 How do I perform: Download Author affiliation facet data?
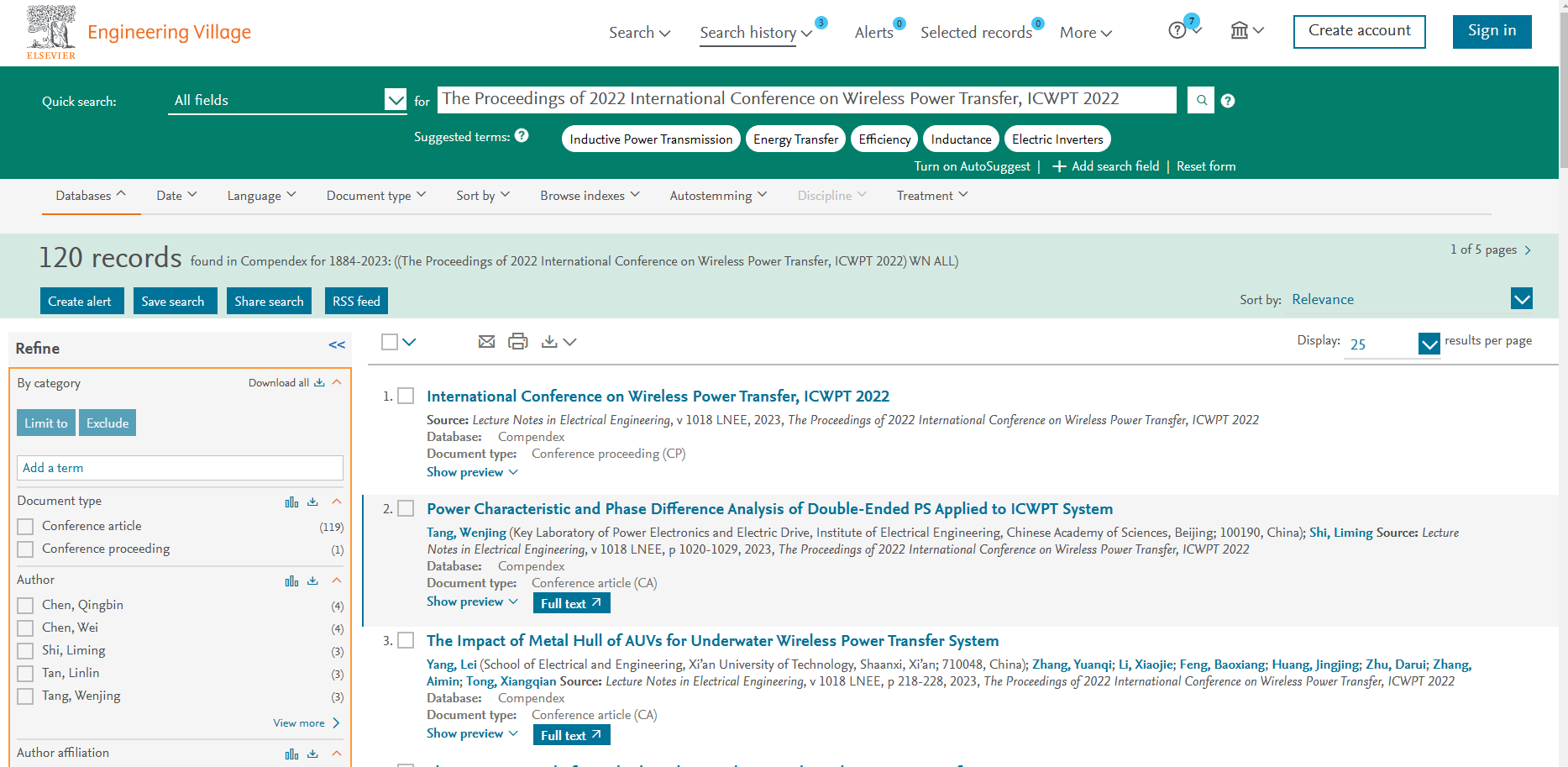tap(312, 754)
